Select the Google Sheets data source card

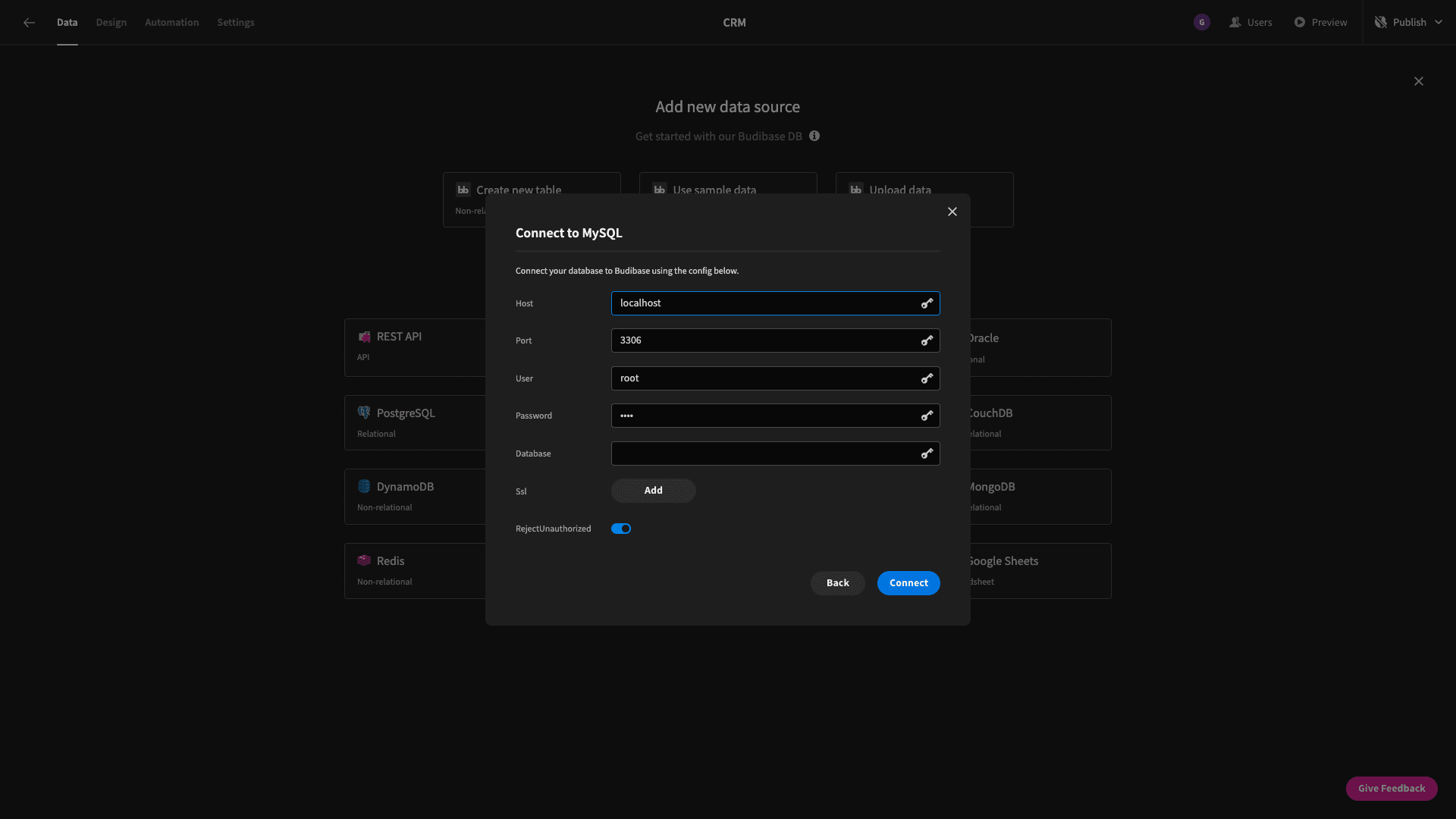pyautogui.click(x=1040, y=571)
